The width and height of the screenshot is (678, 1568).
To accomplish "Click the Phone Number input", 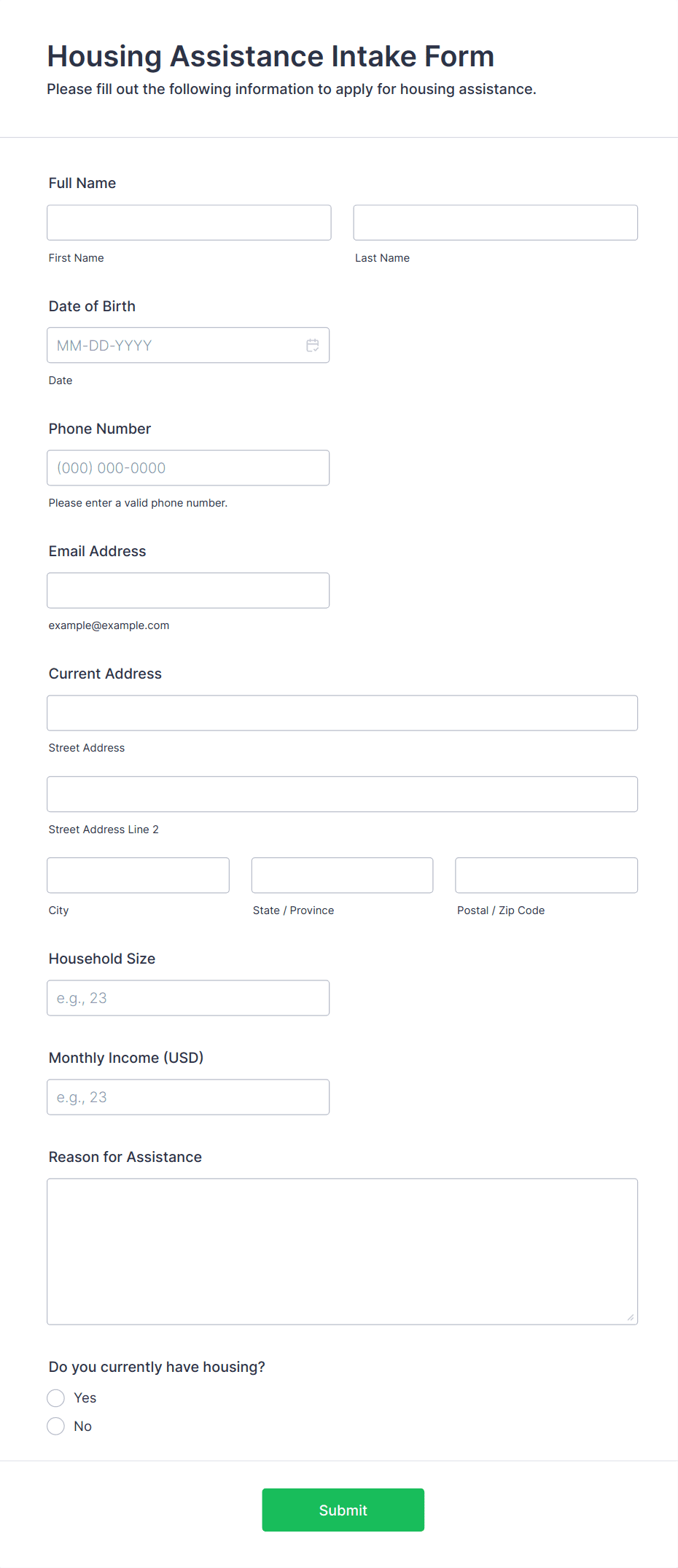I will pyautogui.click(x=188, y=467).
